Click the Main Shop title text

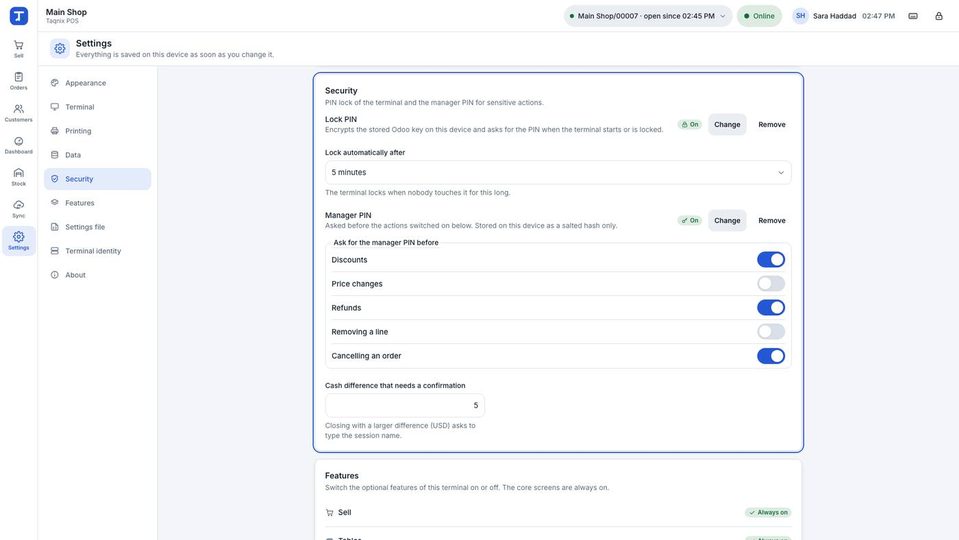click(66, 12)
